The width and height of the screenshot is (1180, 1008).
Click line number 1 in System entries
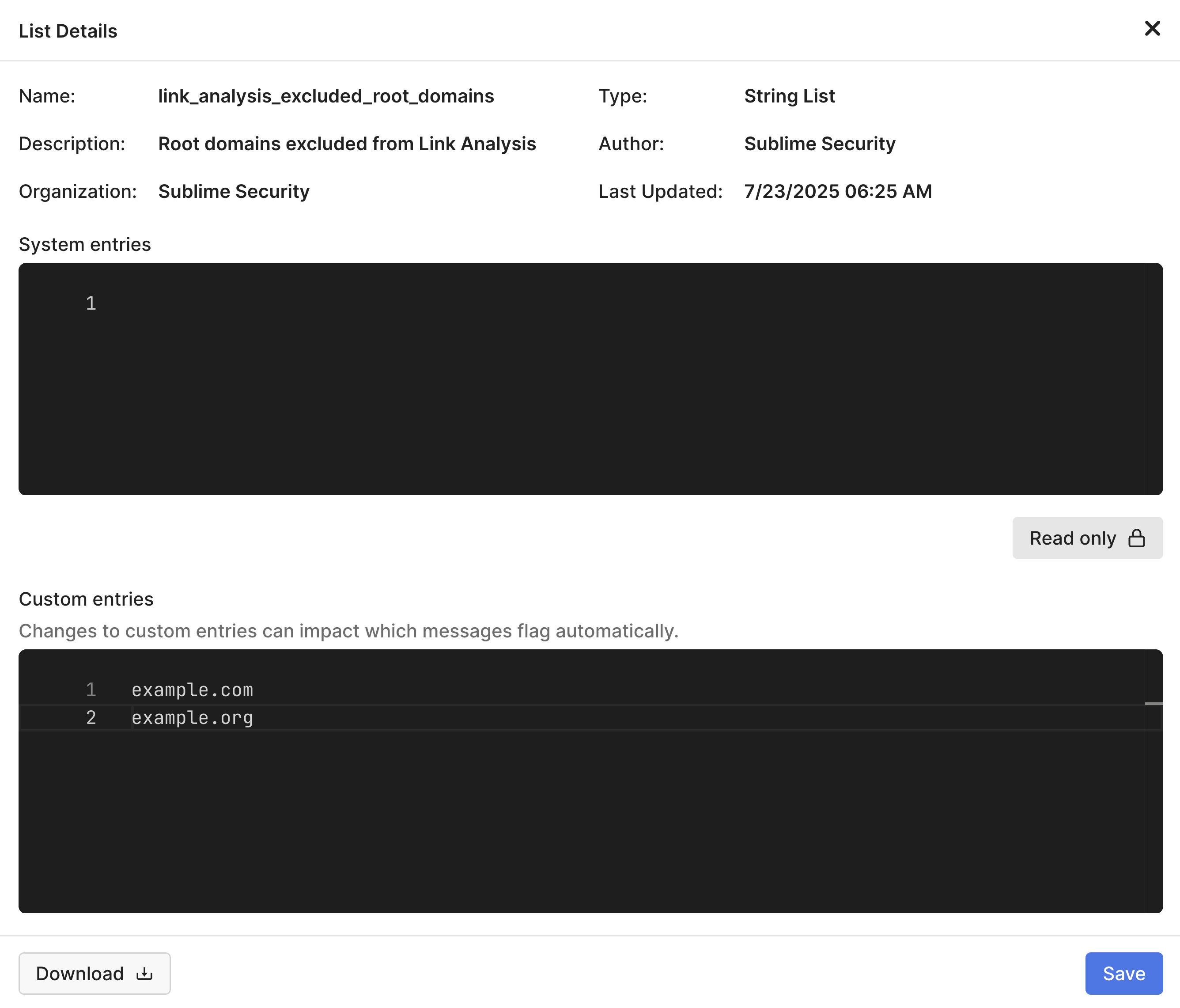(x=91, y=303)
